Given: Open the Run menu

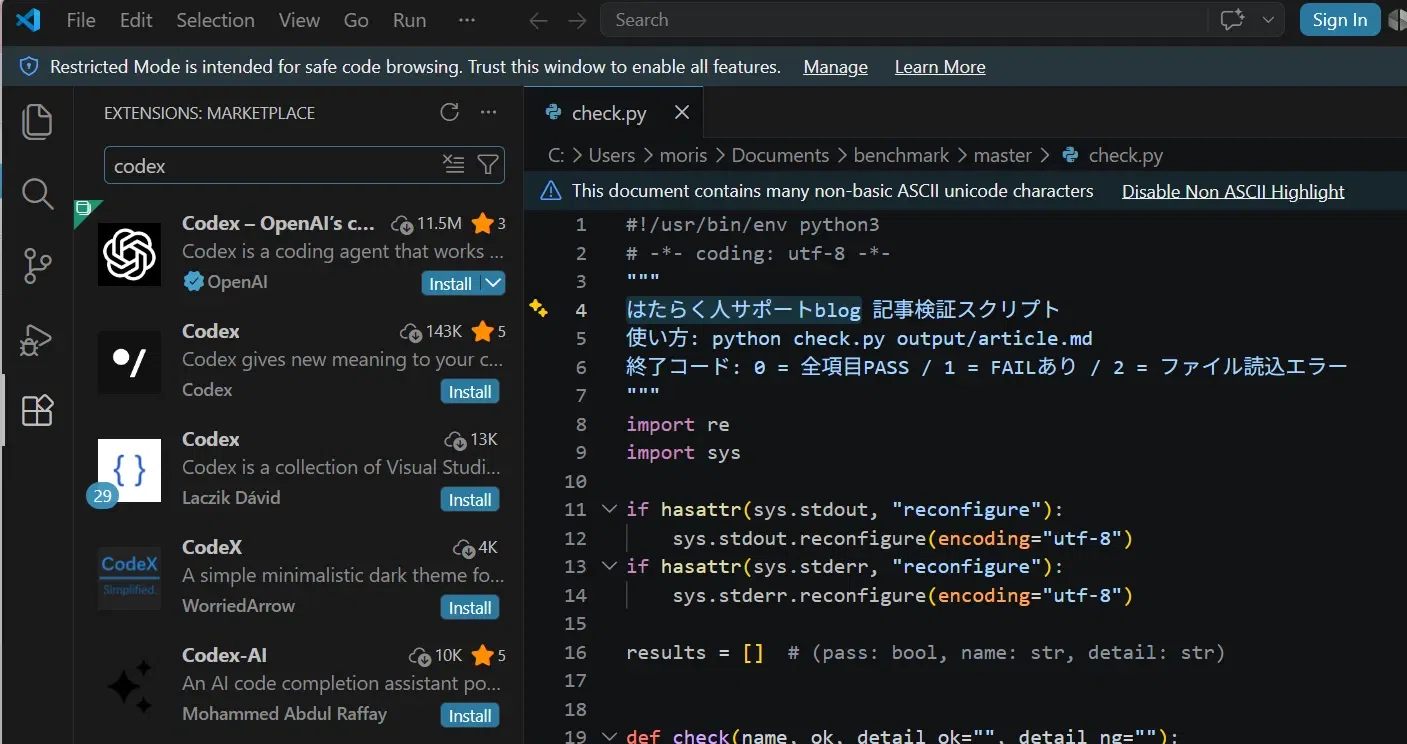Looking at the screenshot, I should [x=410, y=20].
